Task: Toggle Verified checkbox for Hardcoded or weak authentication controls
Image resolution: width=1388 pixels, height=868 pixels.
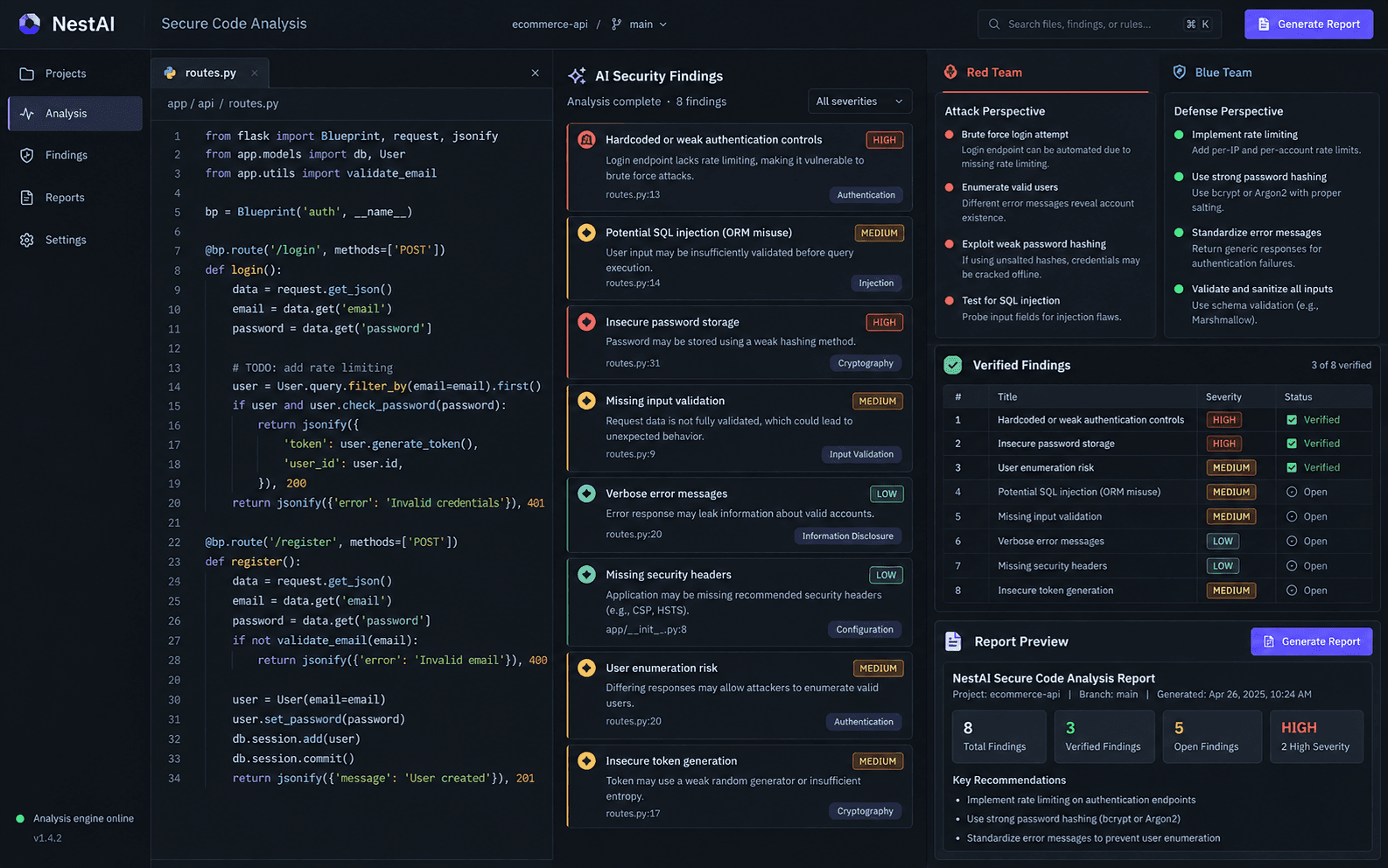Action: coord(1292,420)
